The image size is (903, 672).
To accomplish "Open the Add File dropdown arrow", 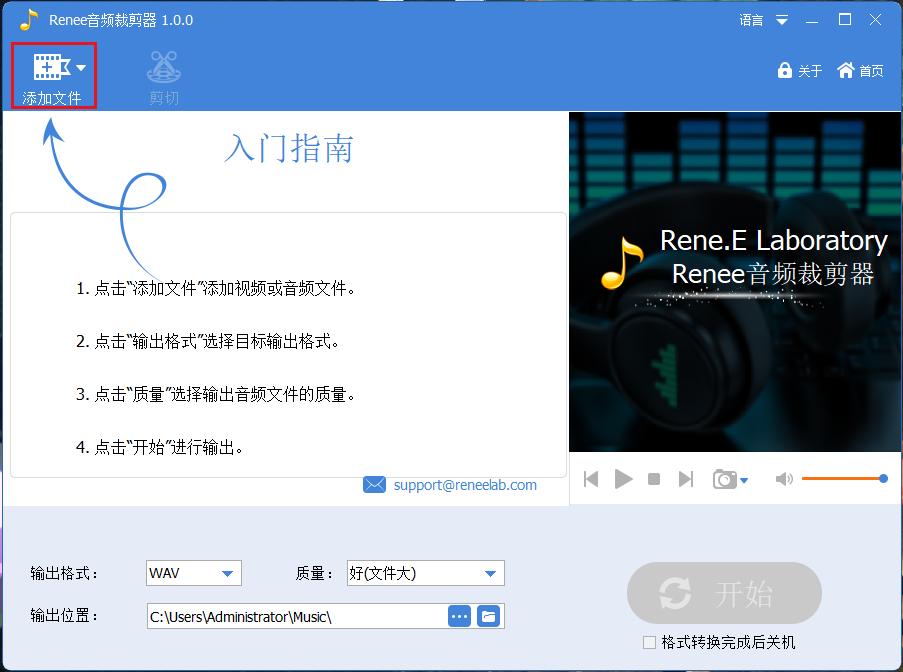I will tap(81, 68).
